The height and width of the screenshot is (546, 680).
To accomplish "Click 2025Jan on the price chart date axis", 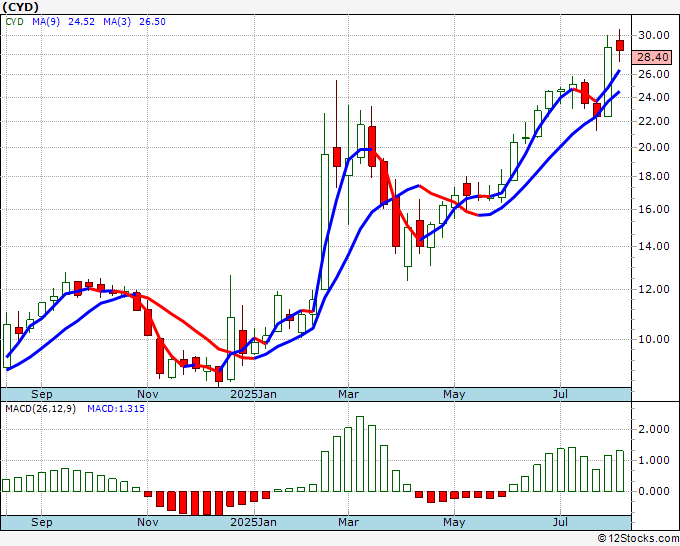I will click(x=253, y=394).
